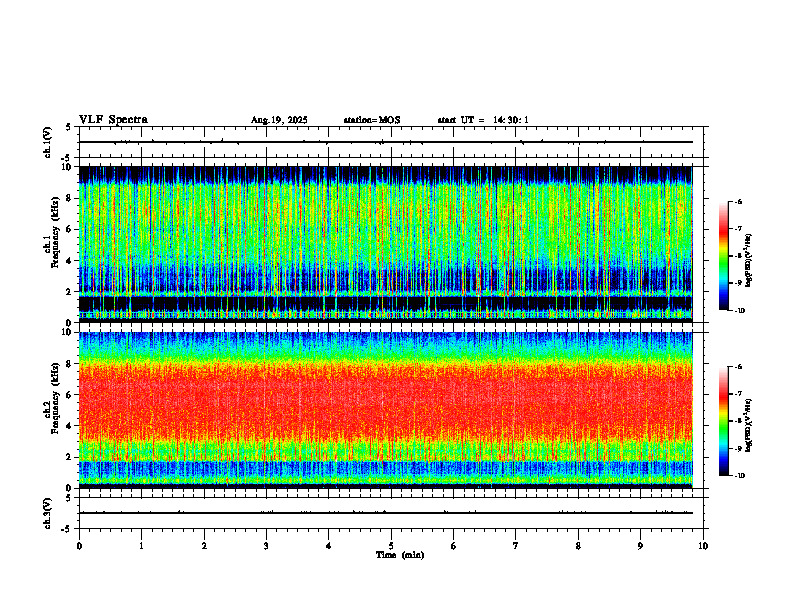Click the ch.2 red-band spectrogram plot

coord(386,410)
